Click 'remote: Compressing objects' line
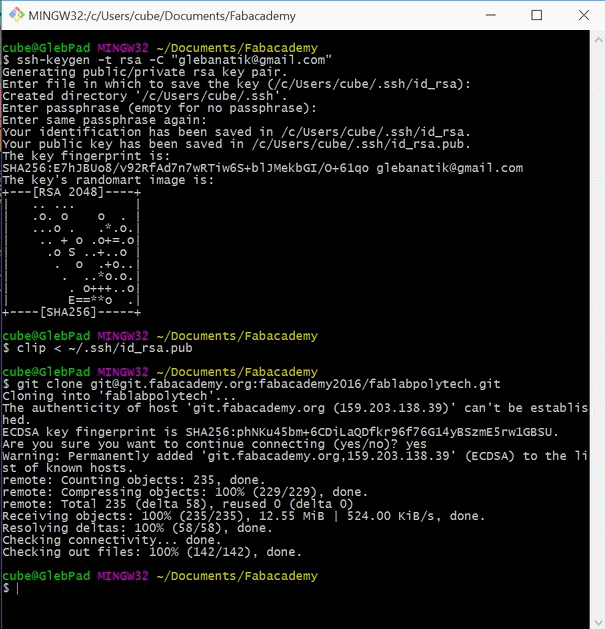Image resolution: width=605 pixels, height=629 pixels. point(185,492)
